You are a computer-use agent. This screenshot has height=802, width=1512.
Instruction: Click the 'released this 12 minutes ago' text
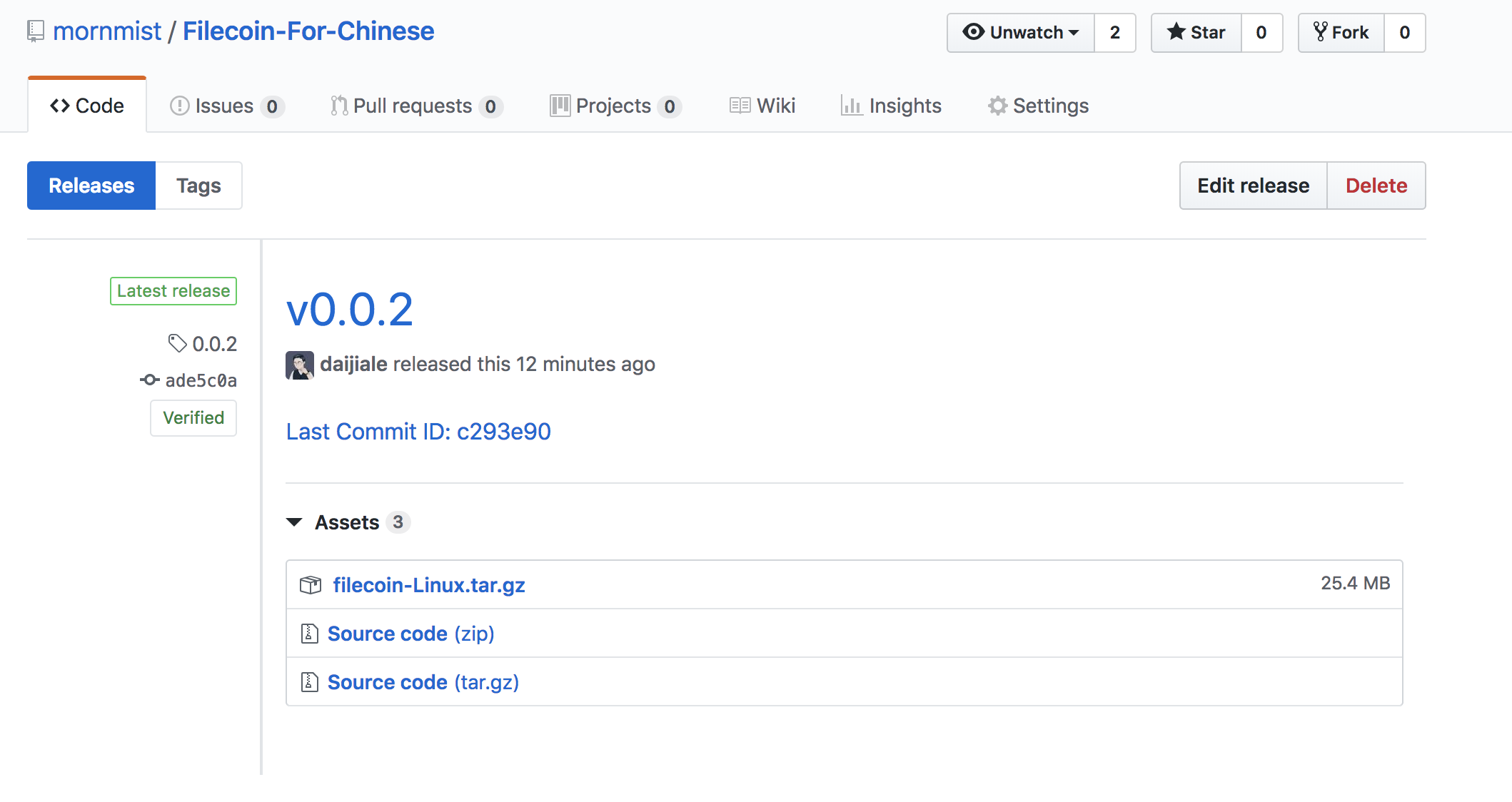tap(524, 364)
